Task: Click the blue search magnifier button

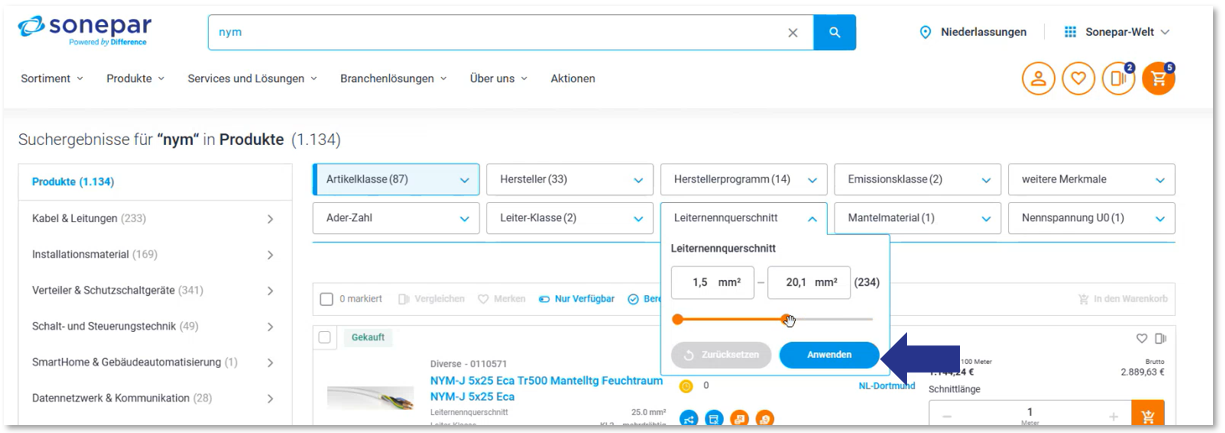Action: 835,32
